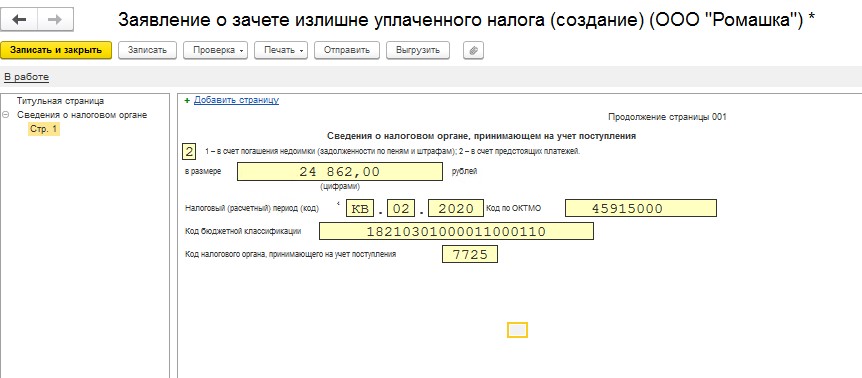Open attachments via the paperclip icon
Viewport: 862px width, 378px height.
coord(473,50)
